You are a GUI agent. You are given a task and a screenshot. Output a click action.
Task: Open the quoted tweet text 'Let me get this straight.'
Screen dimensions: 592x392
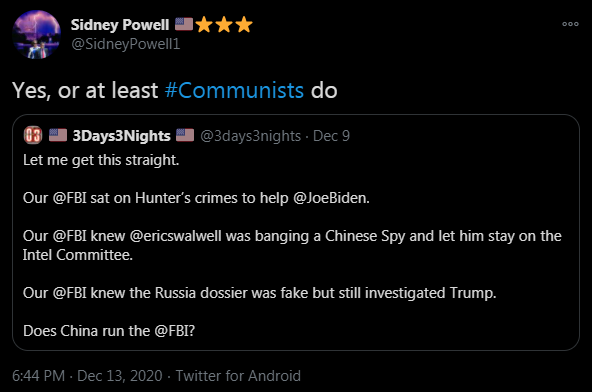pos(101,160)
